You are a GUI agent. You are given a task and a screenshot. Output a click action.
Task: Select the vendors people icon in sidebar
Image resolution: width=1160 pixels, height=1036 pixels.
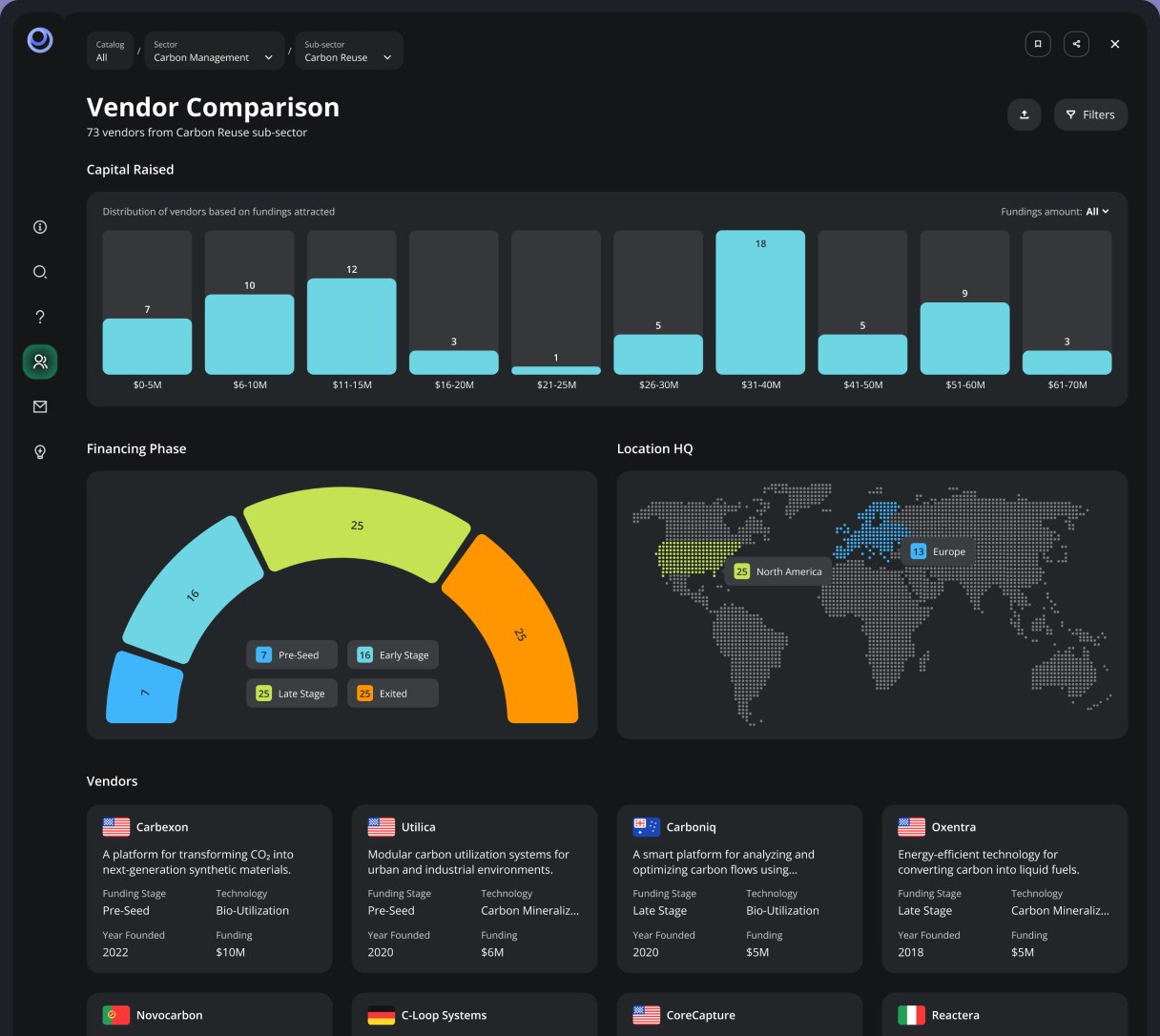40,362
